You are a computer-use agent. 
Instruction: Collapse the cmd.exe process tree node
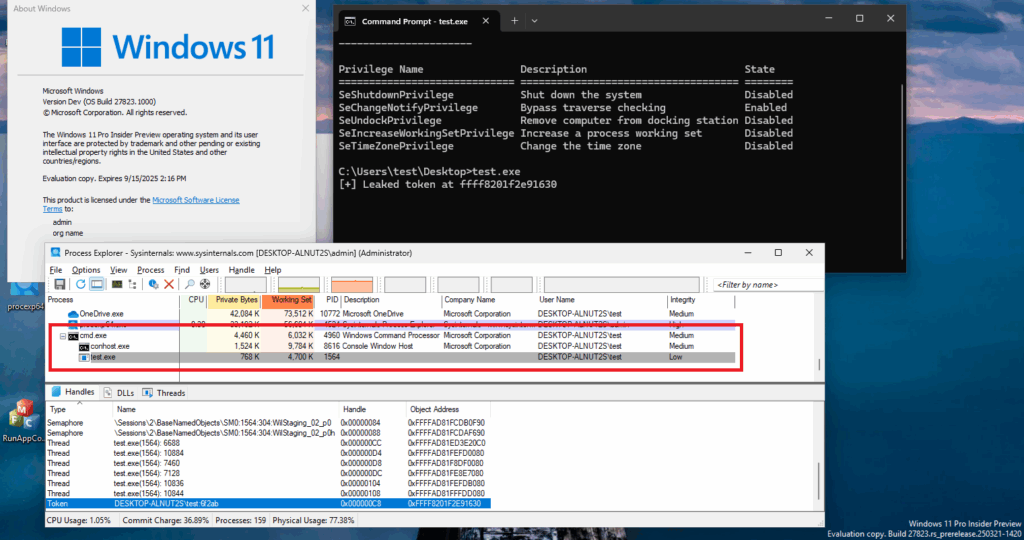pos(63,336)
